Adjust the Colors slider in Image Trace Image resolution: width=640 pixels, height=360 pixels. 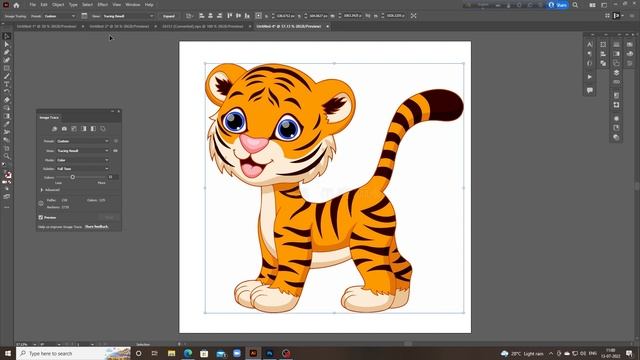73,177
